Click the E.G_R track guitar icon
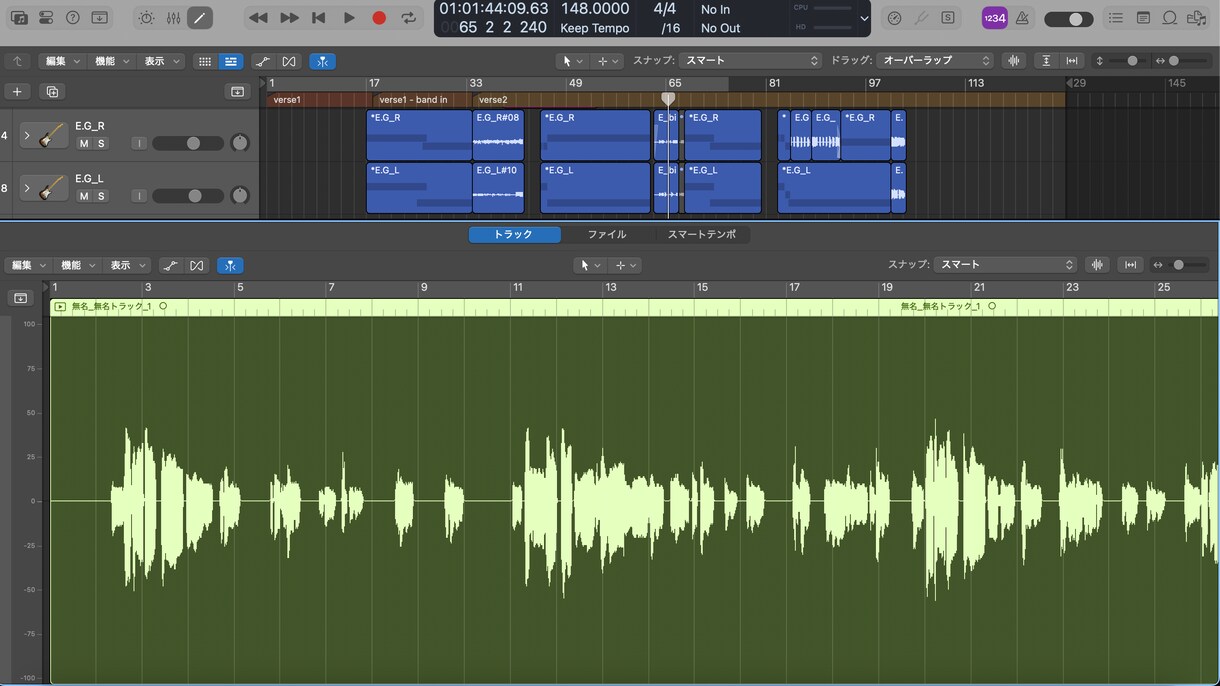 (x=53, y=135)
